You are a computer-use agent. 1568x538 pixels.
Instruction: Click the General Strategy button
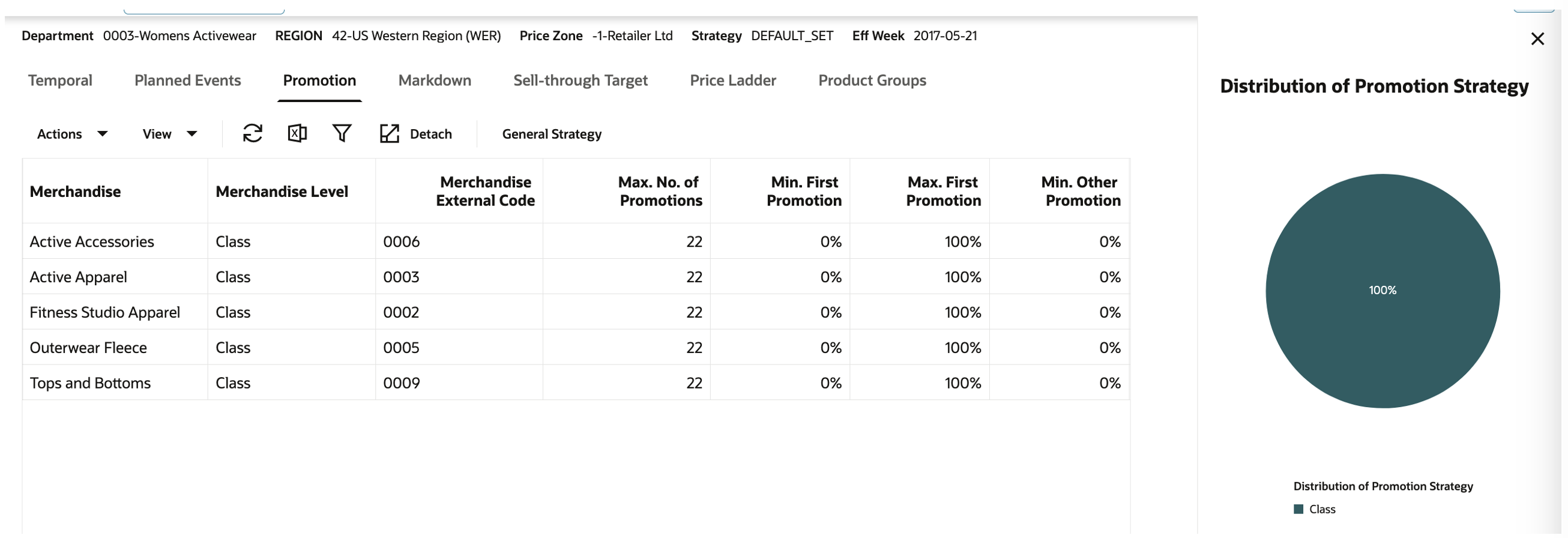coord(552,134)
